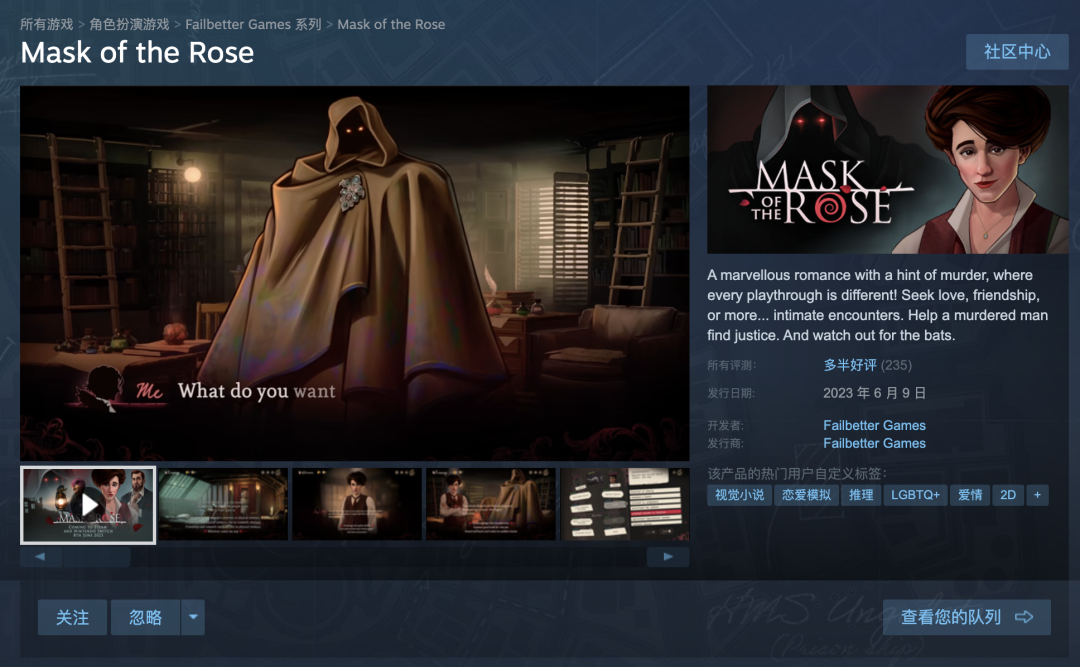1080x667 pixels.
Task: Click the Mask of the Rose page title
Action: 137,52
